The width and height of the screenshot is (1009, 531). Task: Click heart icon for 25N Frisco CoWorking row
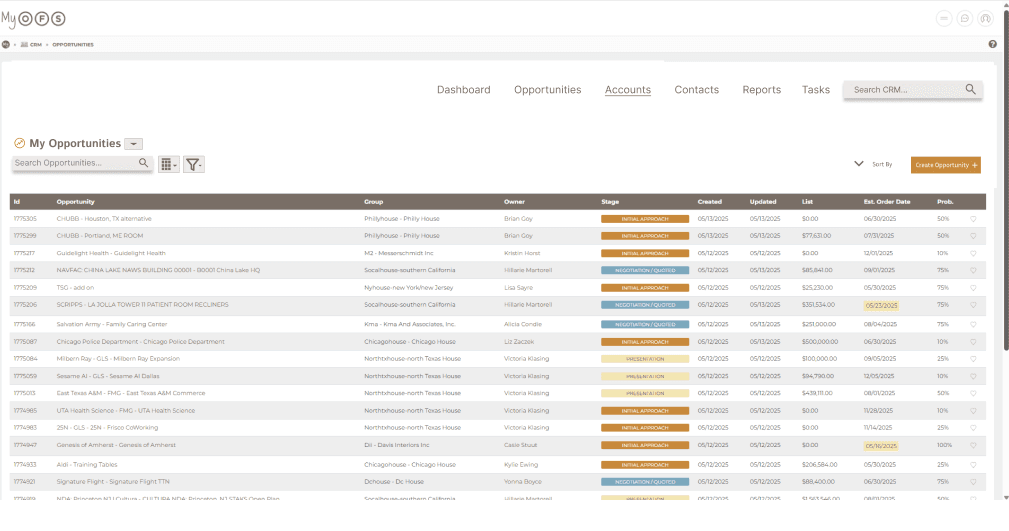[973, 427]
